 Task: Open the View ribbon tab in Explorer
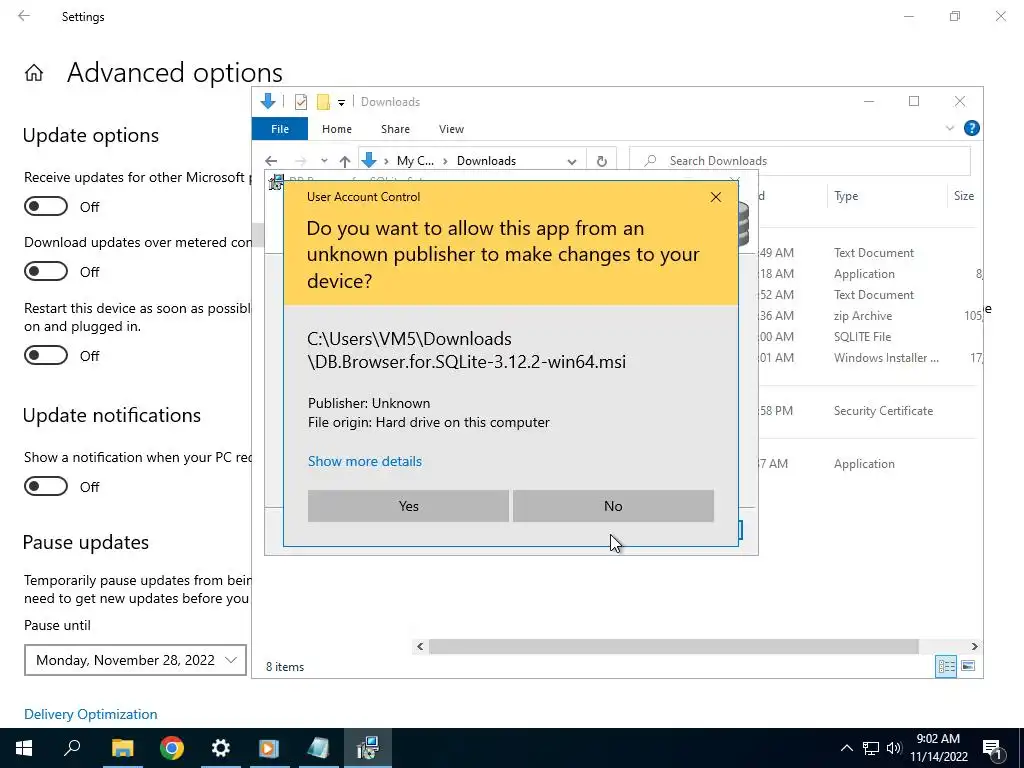click(x=451, y=129)
